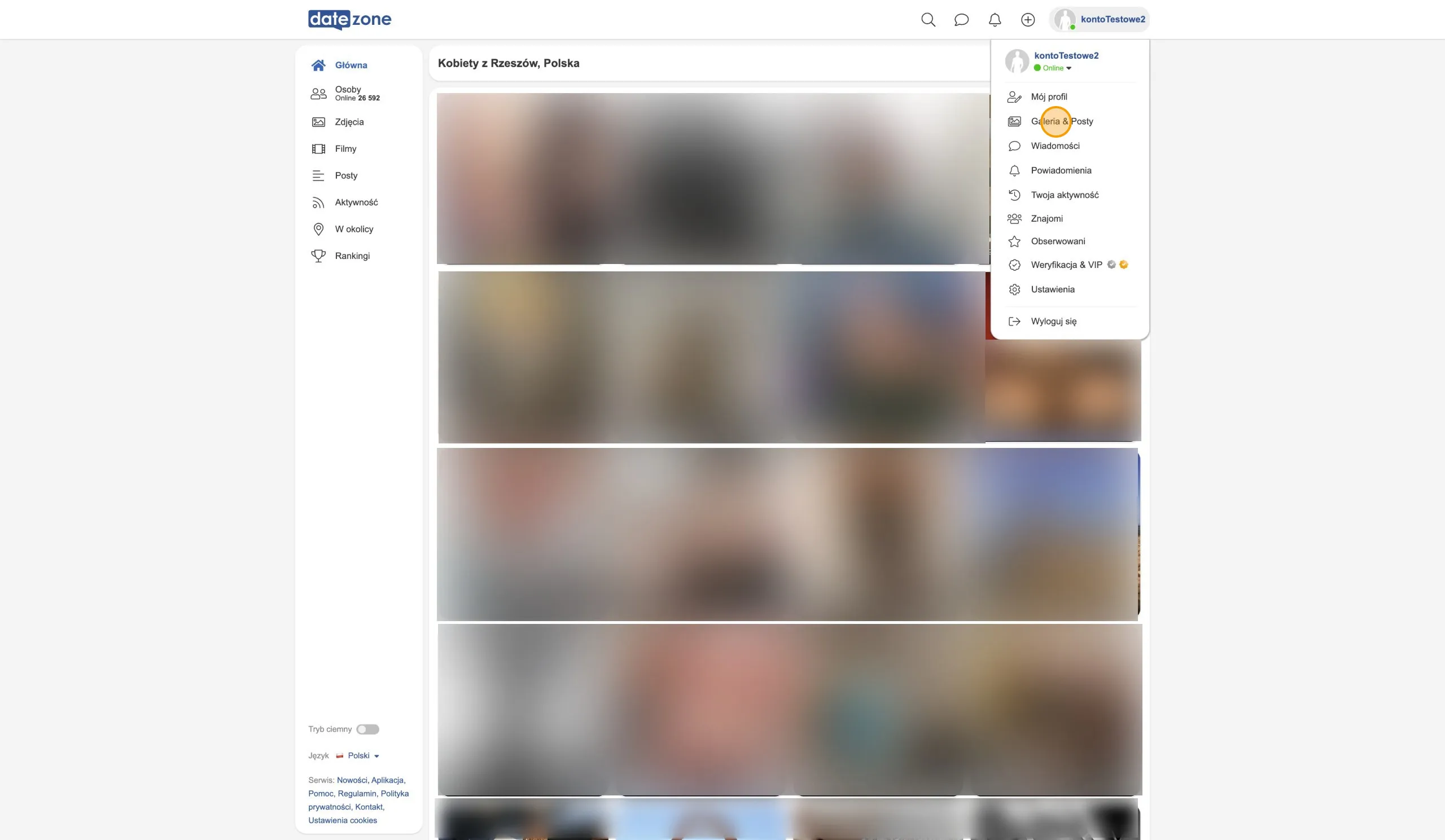Click the Kobiety z Rzeszów, Polska heading
This screenshot has width=1445, height=840.
click(x=508, y=63)
